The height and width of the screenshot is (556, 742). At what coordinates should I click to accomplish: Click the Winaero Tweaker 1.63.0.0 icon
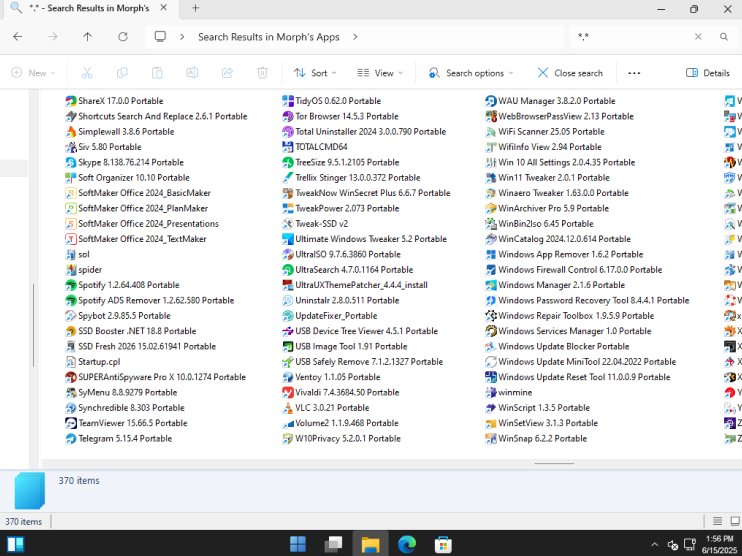click(491, 193)
